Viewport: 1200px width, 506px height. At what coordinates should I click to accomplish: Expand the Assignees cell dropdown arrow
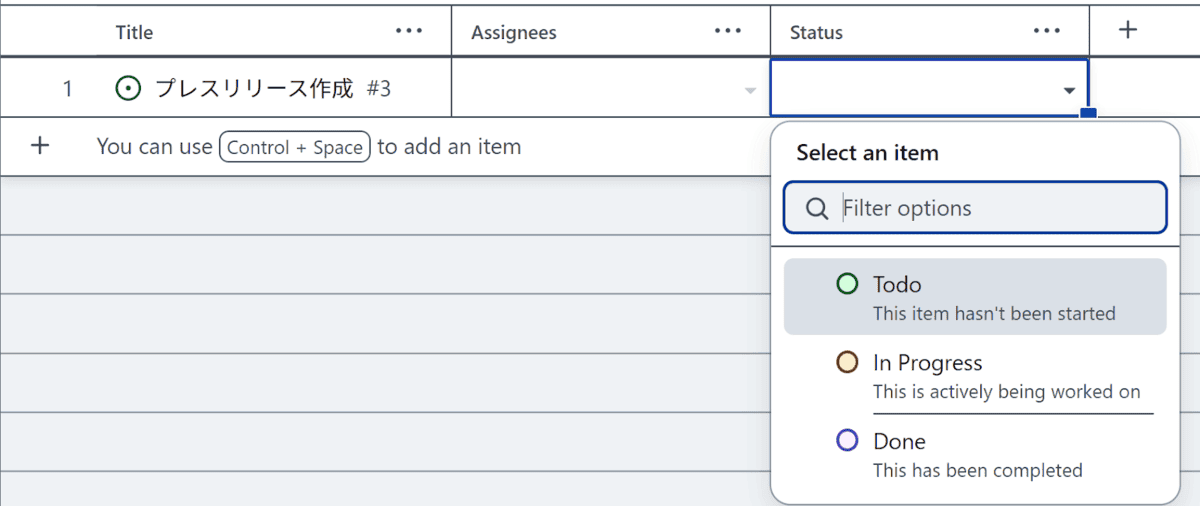click(x=750, y=90)
